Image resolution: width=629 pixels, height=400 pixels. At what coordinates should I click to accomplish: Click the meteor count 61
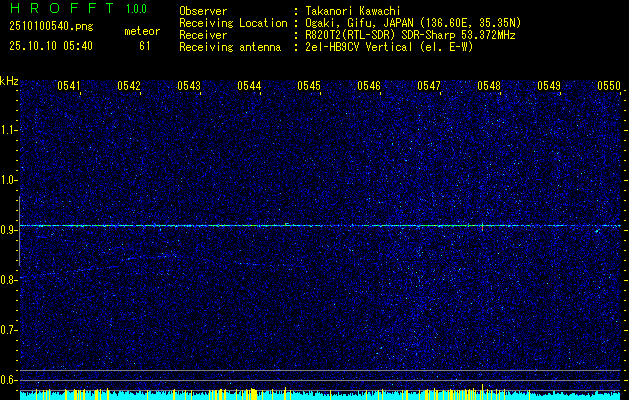(145, 46)
